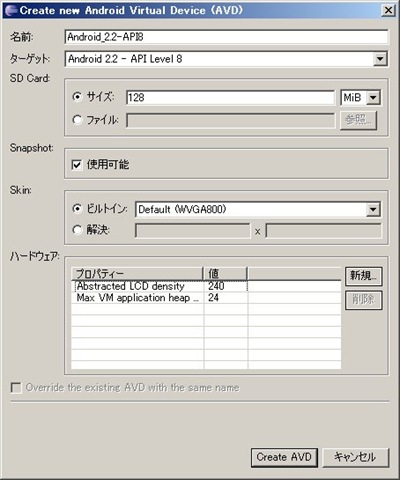Click the SD card size 128 field
400x480 pixels.
(230, 98)
